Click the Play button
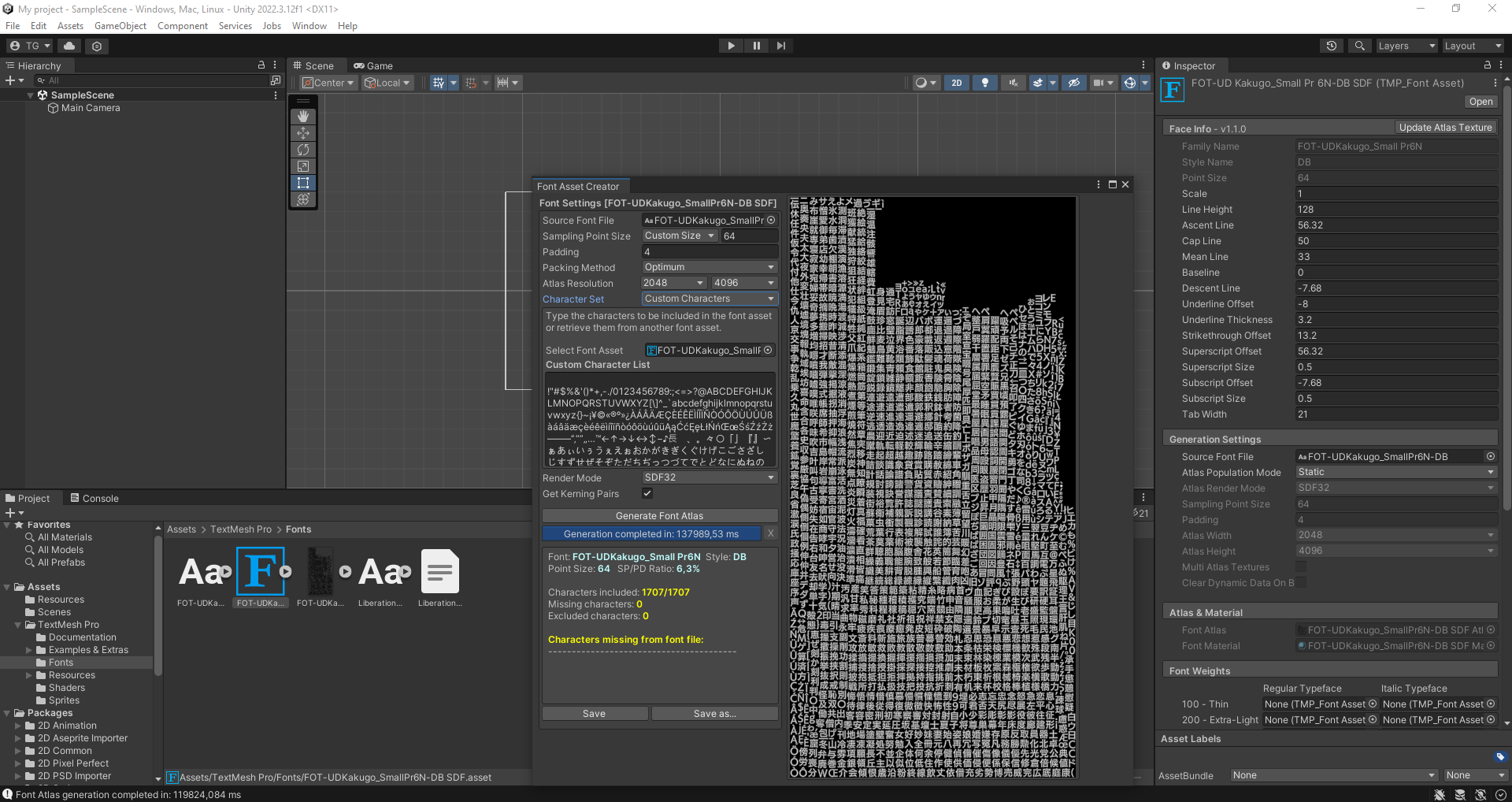The height and width of the screenshot is (802, 1512). (x=732, y=46)
